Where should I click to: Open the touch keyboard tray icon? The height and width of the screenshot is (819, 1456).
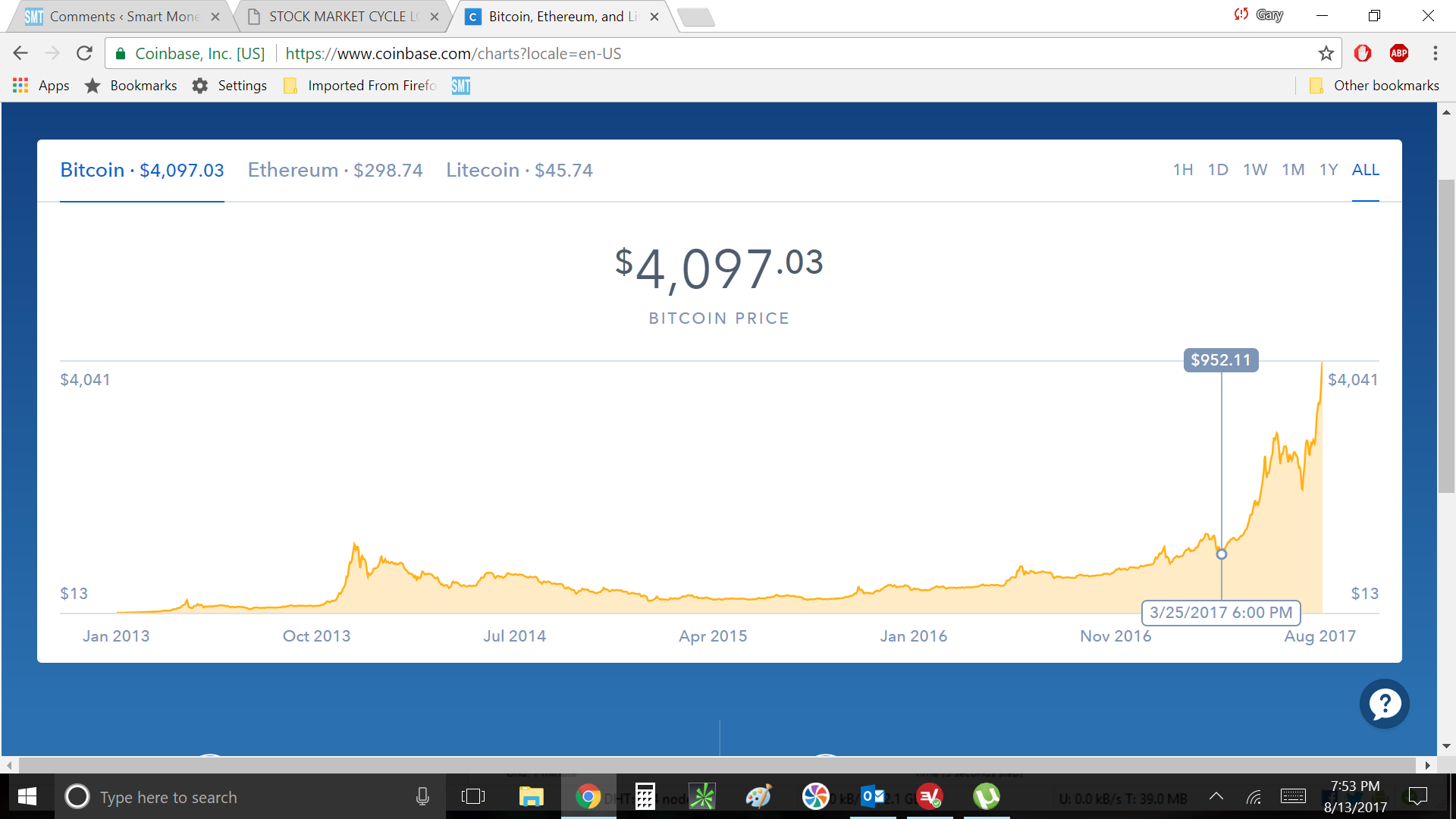pos(1293,796)
